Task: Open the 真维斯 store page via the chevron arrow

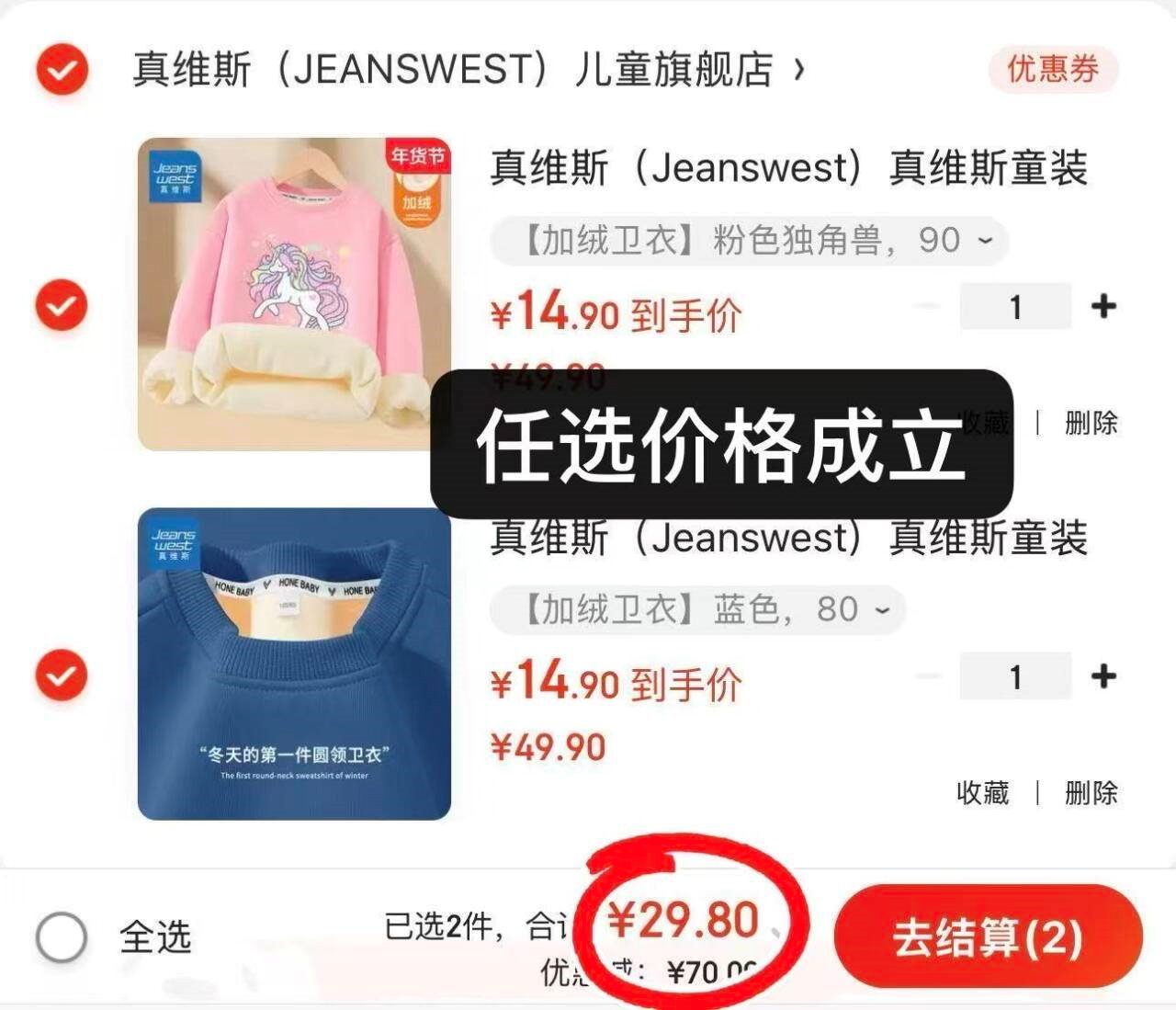Action: coord(798,69)
